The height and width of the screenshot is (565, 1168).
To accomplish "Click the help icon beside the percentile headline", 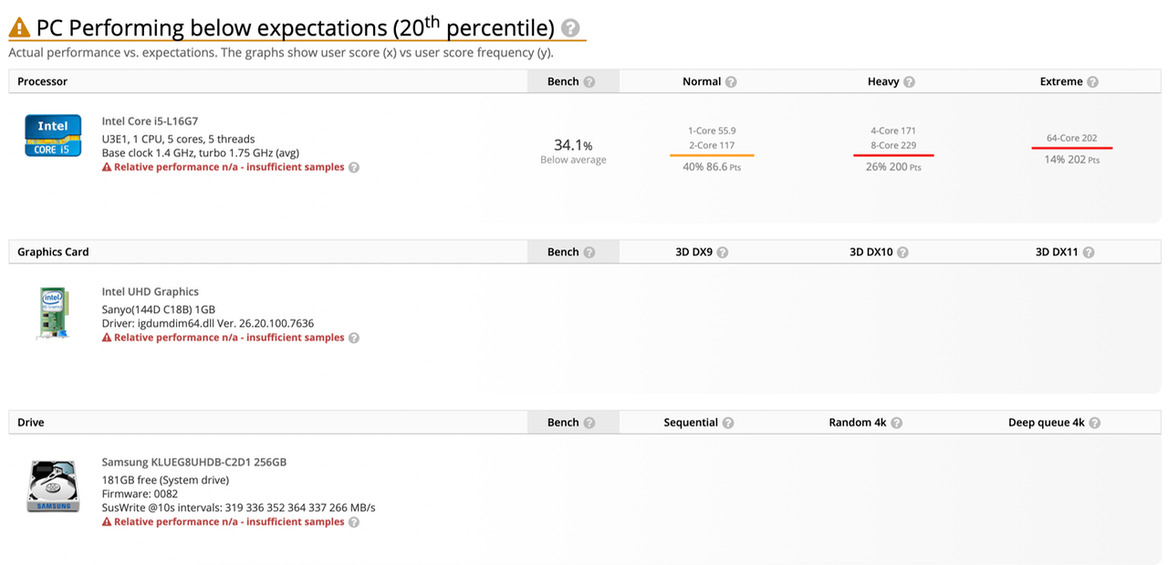I will pyautogui.click(x=571, y=29).
